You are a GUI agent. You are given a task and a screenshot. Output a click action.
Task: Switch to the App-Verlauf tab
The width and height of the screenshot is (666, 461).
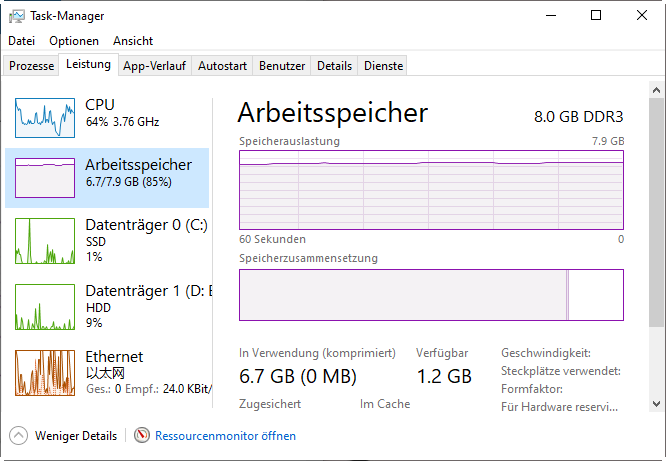point(154,66)
